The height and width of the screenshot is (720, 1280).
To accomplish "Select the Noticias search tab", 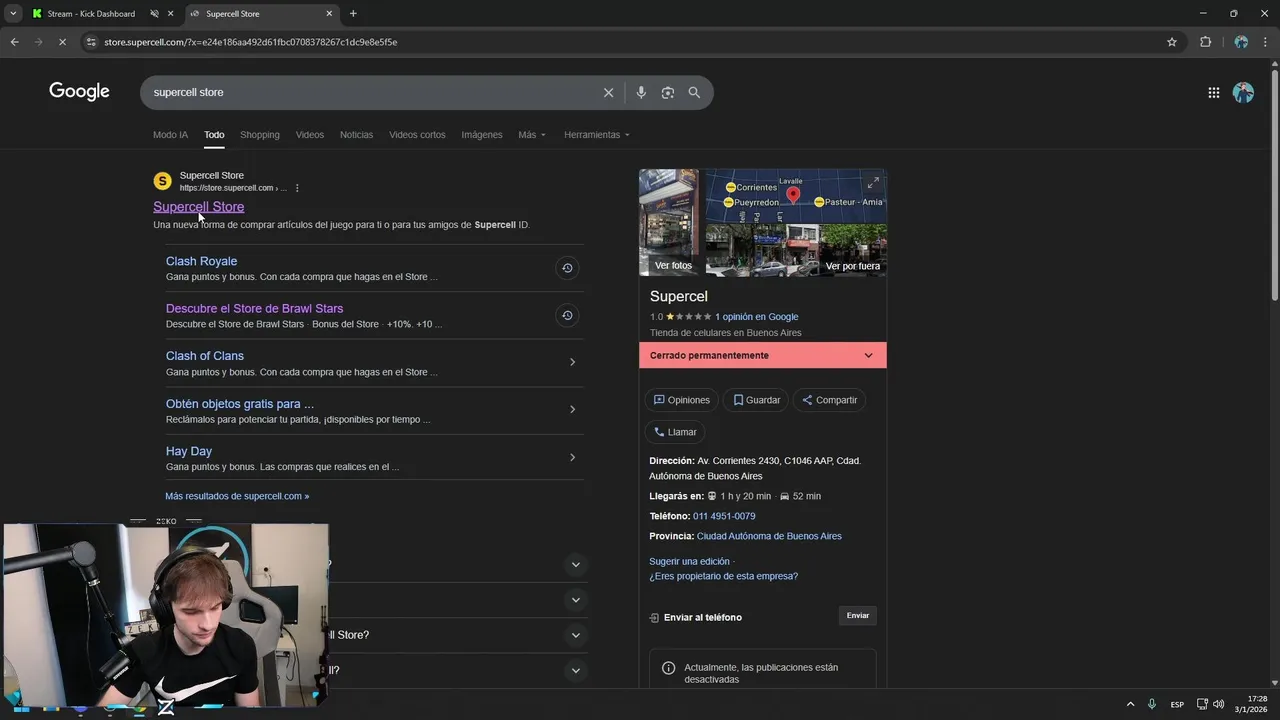I will [356, 135].
